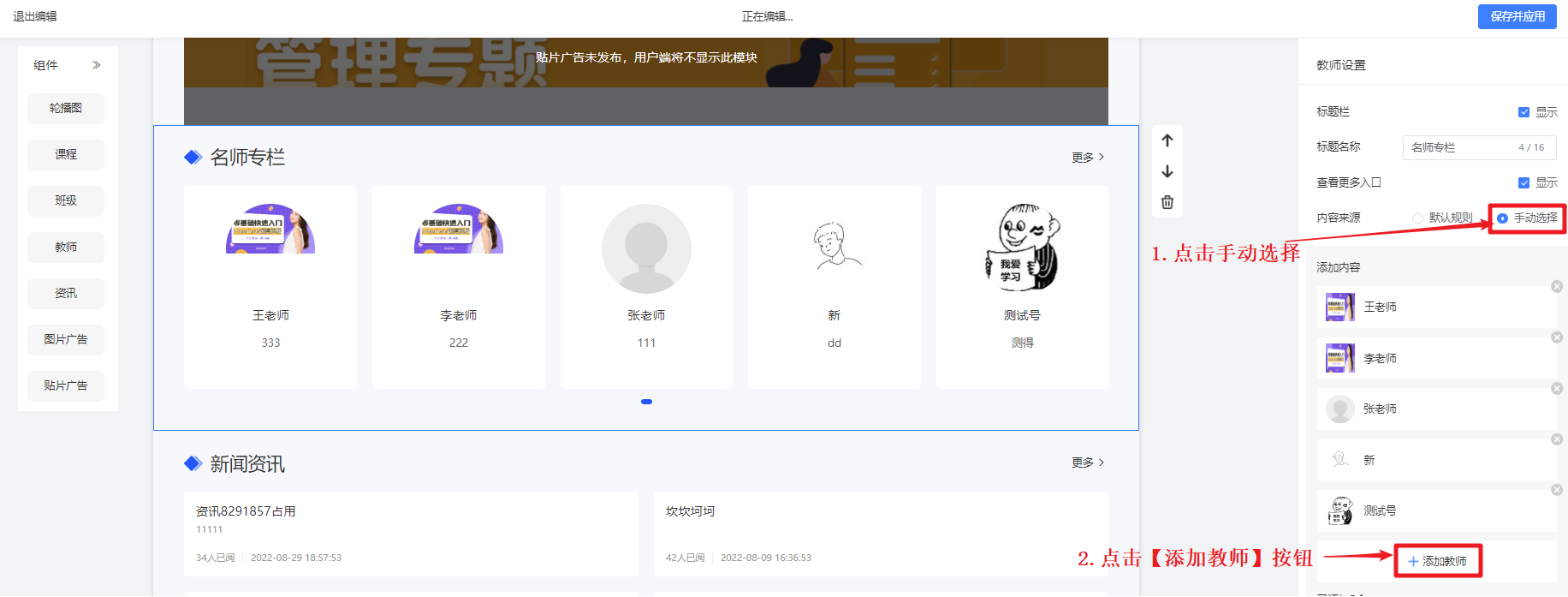This screenshot has width=1568, height=597.
Task: Add the 轮播图 component
Action: (x=66, y=109)
